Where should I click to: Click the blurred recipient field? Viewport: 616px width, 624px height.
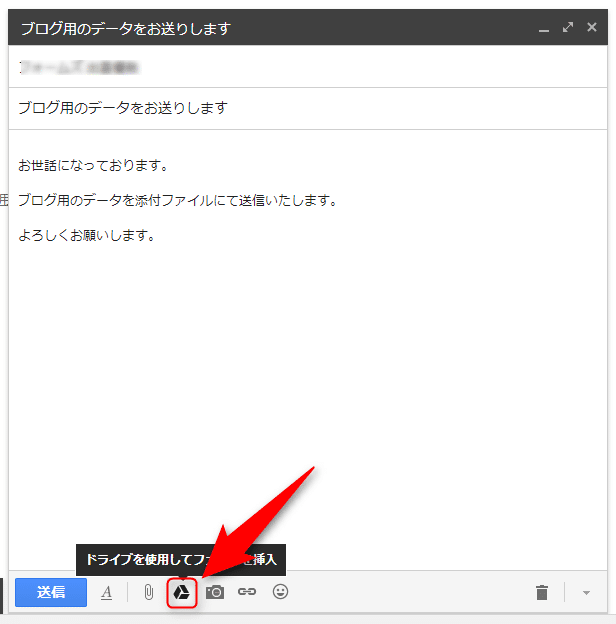tap(308, 67)
